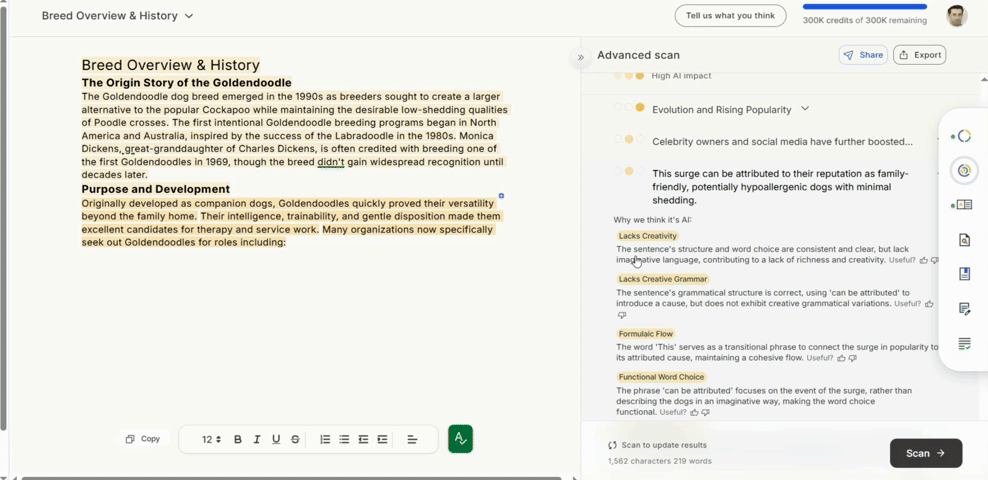
Task: Open the text alignment options
Action: pos(412,440)
